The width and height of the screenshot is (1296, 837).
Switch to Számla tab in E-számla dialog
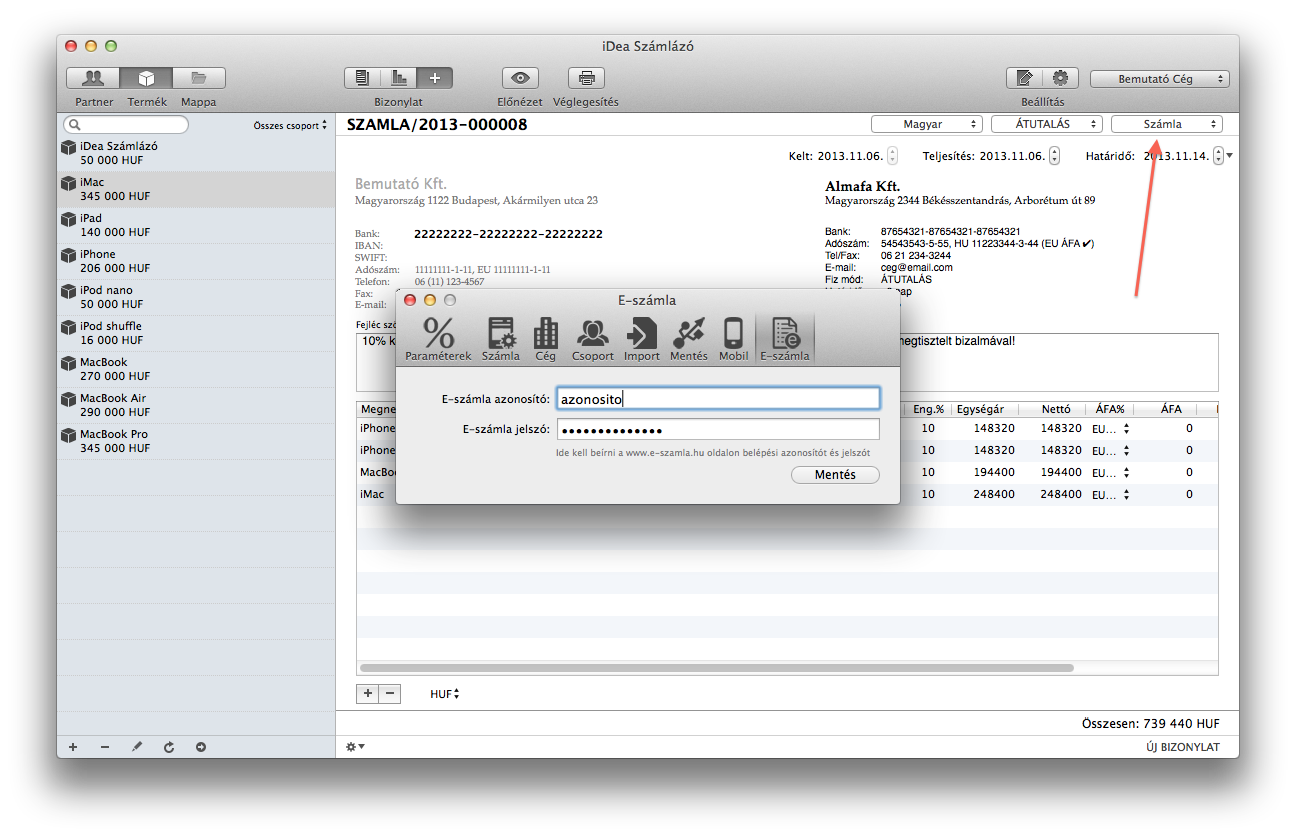[x=501, y=338]
